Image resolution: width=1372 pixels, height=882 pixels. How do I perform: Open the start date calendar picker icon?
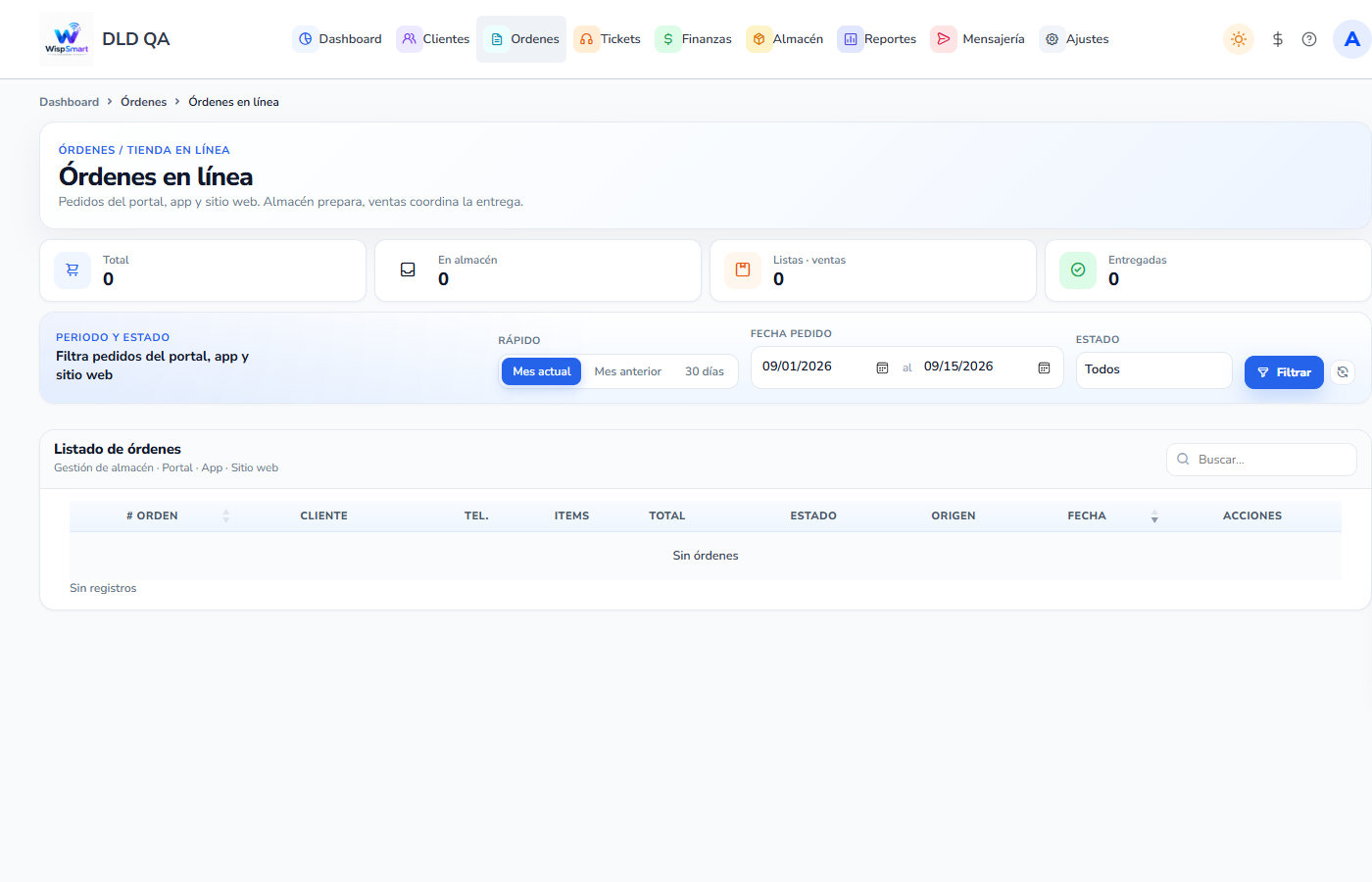(x=882, y=367)
